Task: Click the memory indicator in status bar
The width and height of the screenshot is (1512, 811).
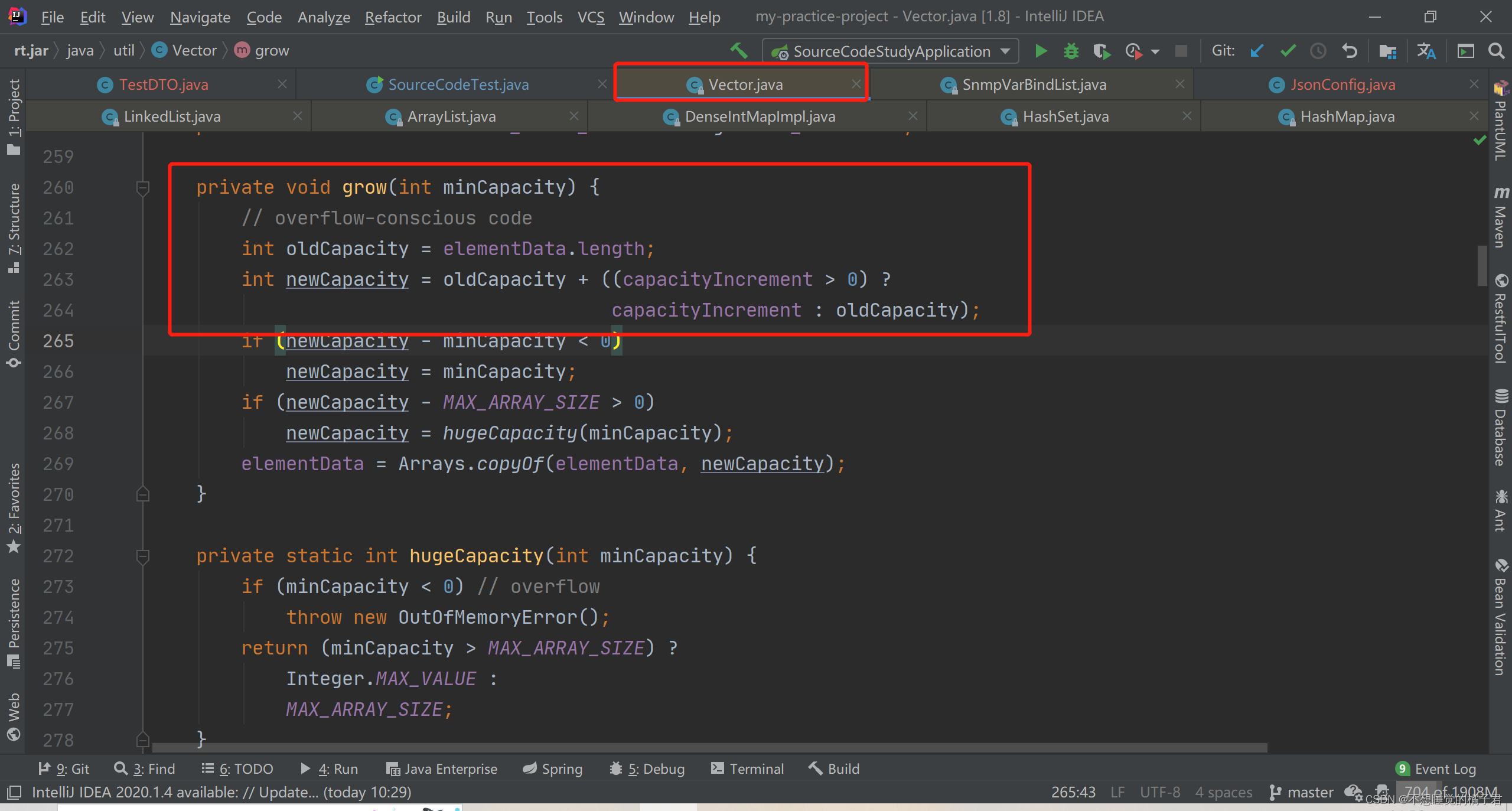Action: tap(1451, 792)
